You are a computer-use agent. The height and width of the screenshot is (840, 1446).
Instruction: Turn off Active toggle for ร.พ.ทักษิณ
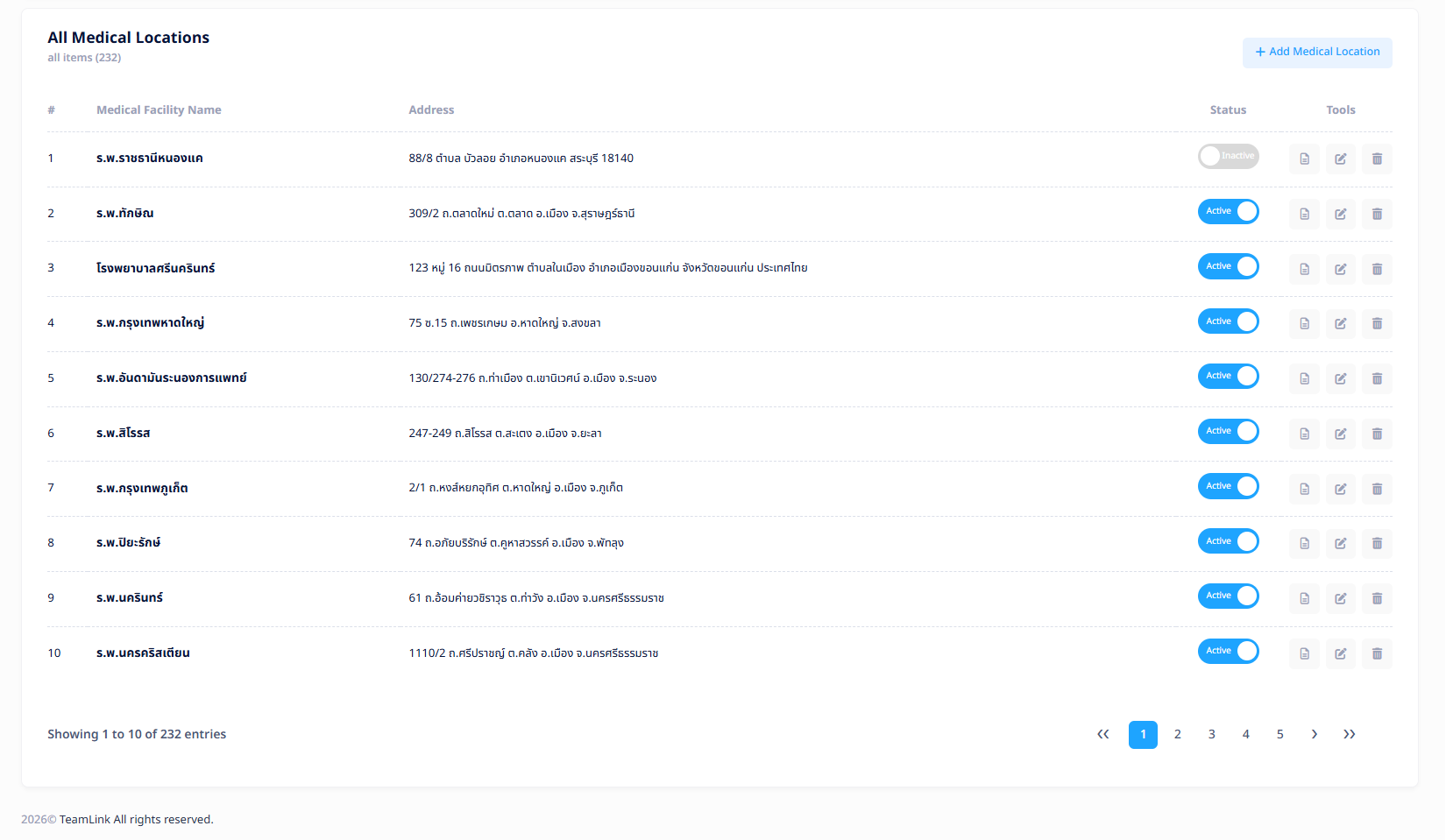click(1228, 211)
